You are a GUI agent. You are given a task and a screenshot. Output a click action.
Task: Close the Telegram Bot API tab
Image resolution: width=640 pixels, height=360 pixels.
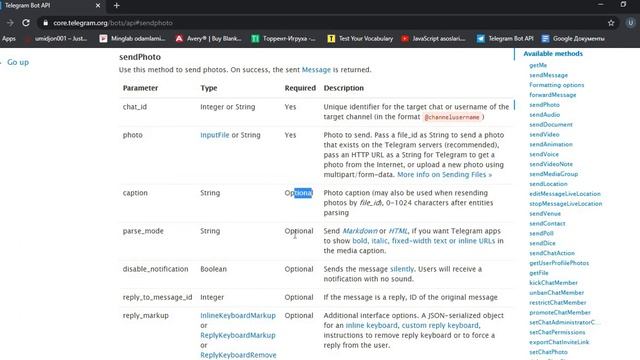coord(98,5)
